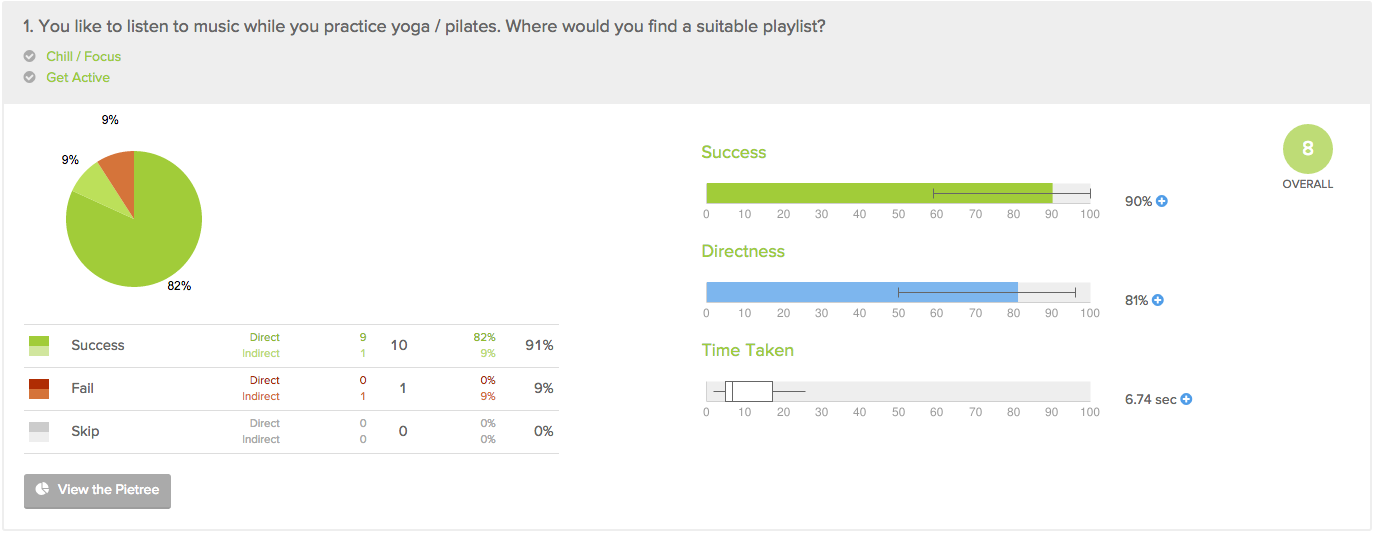
Task: Click checkmark icon beside Get Active
Action: 30,77
